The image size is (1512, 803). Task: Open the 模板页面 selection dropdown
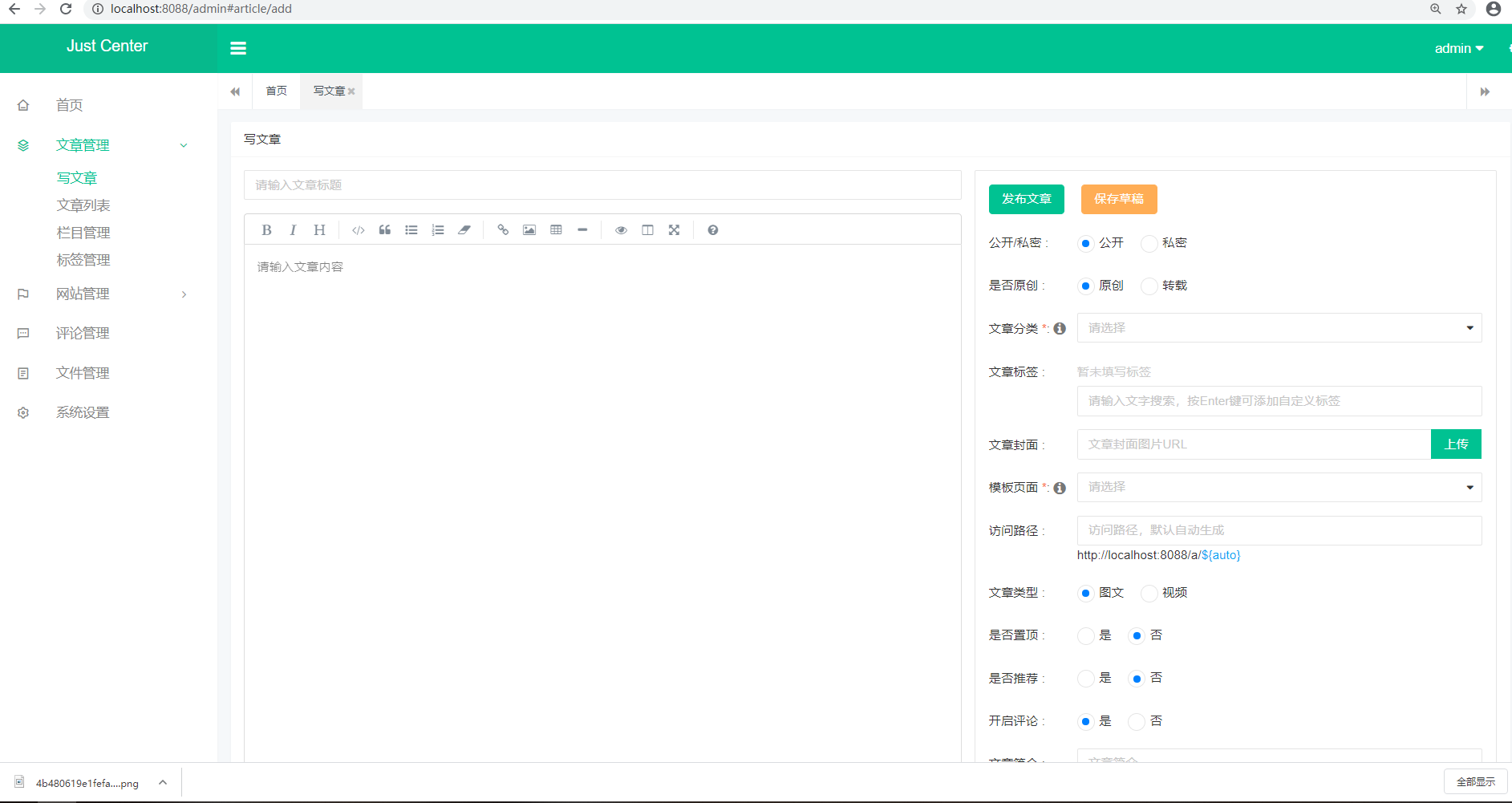click(x=1279, y=487)
